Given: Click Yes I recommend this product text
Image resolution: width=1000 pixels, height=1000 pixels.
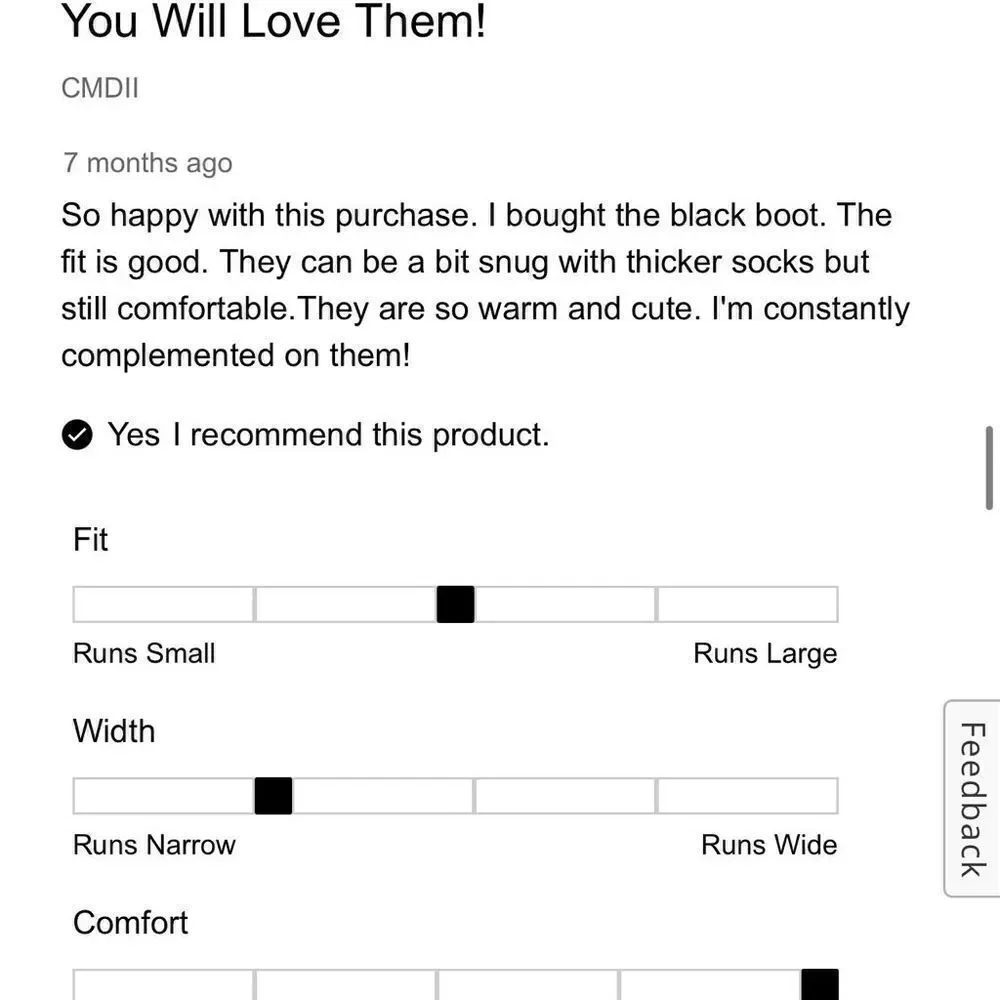Looking at the screenshot, I should 328,435.
